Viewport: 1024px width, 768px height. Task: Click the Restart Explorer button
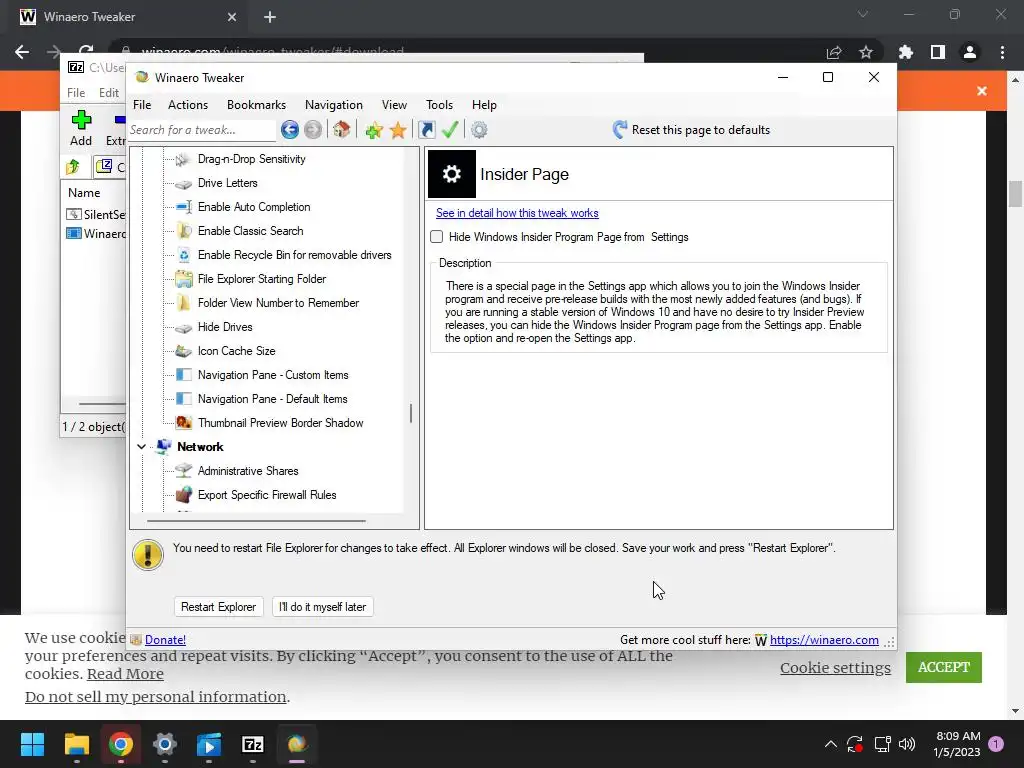(218, 607)
